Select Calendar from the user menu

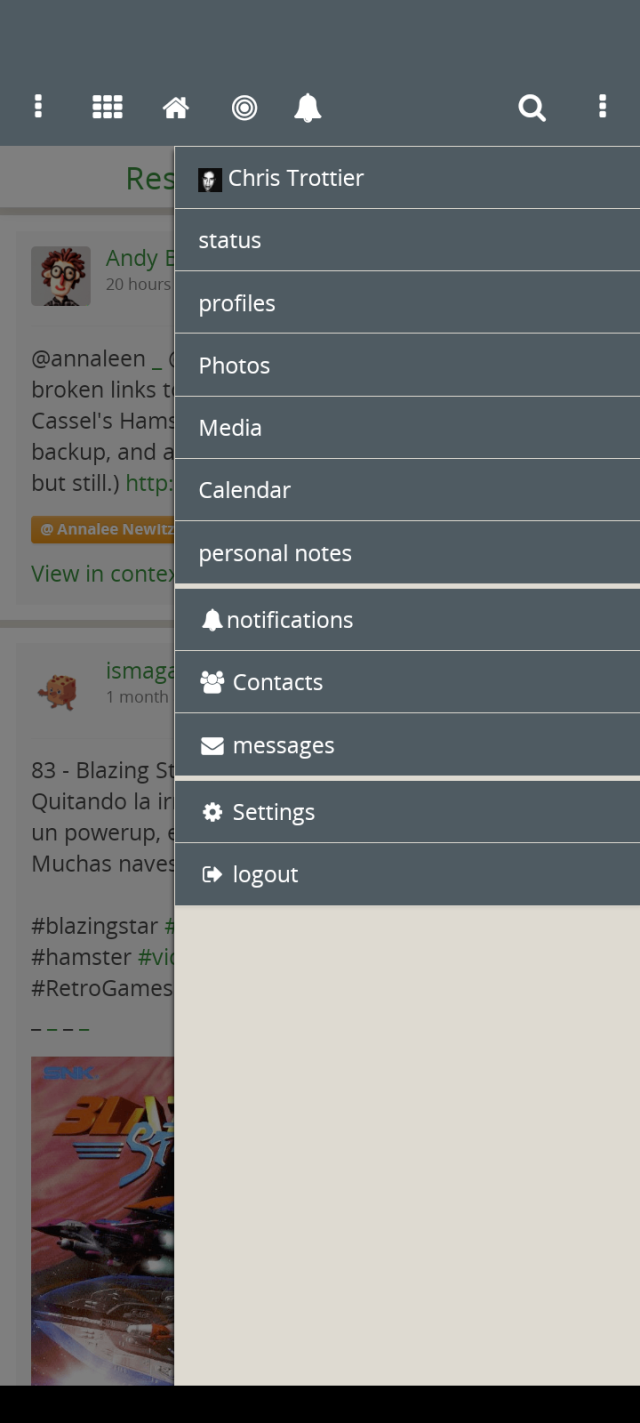(244, 489)
